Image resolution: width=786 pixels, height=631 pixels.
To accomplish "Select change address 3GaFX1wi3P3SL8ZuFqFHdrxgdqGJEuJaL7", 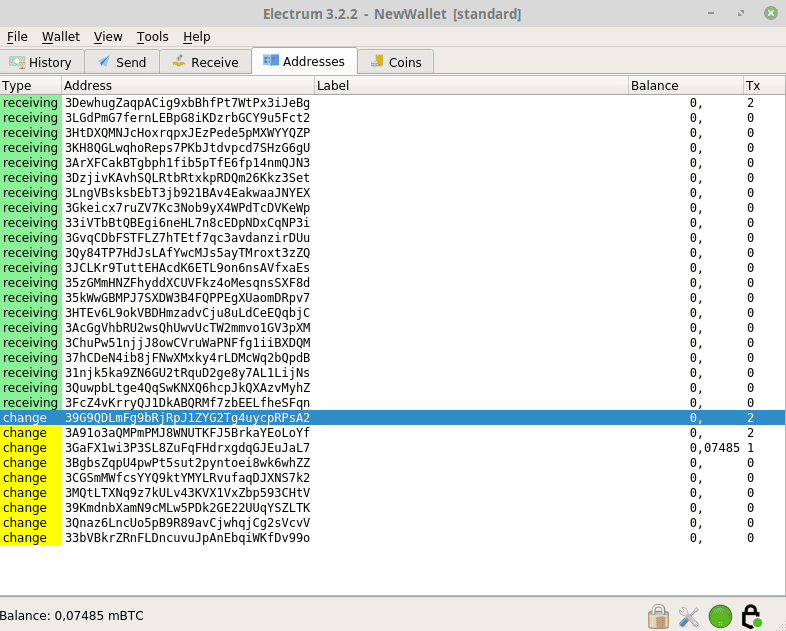I will click(x=187, y=448).
